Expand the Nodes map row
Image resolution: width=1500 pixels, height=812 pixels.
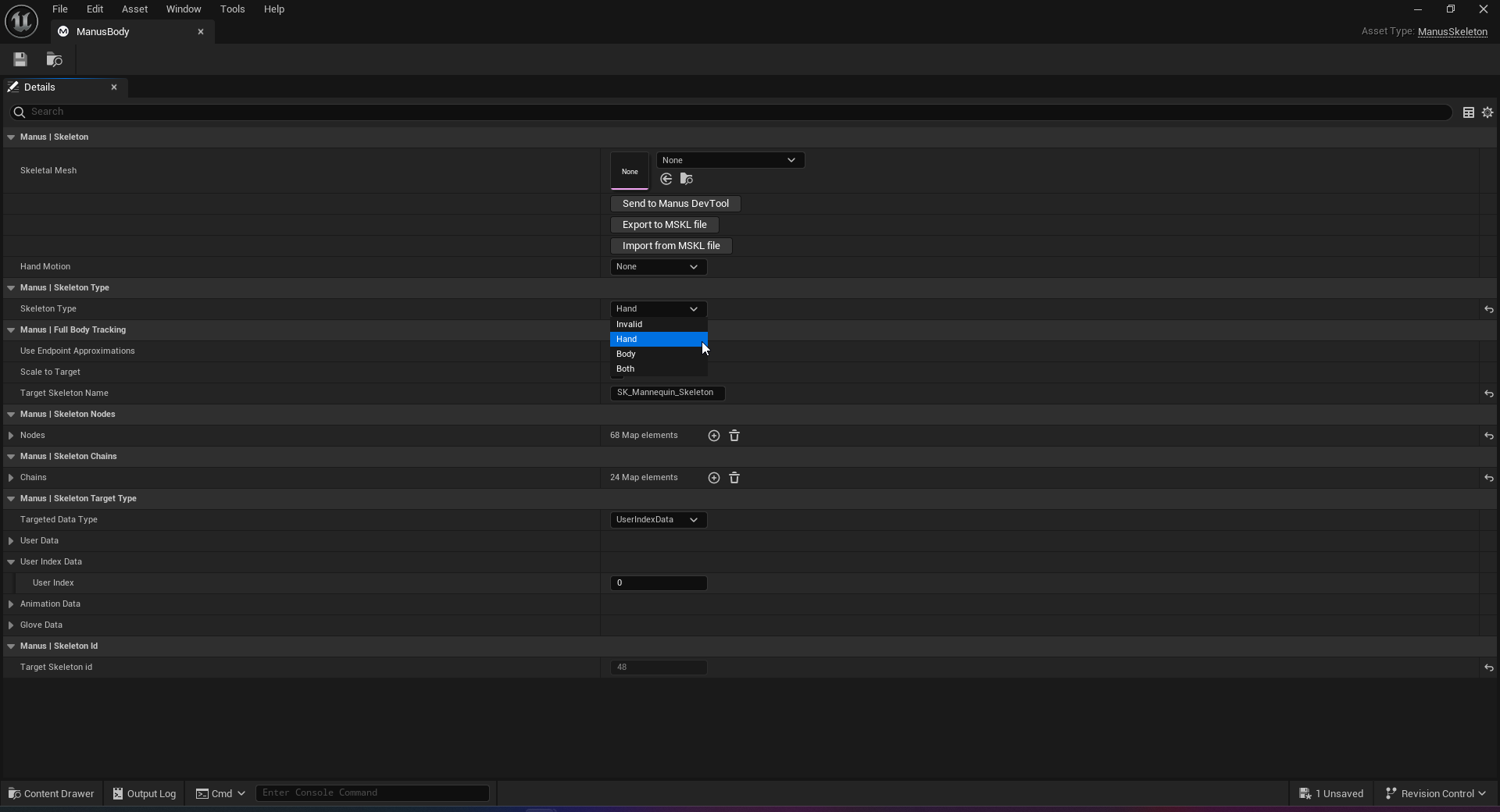click(11, 436)
